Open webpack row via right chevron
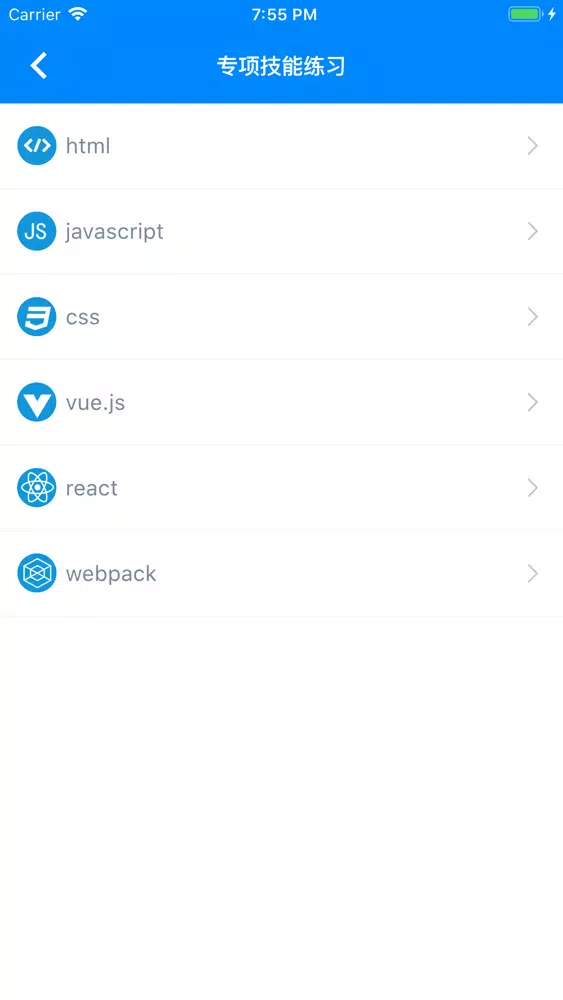Image resolution: width=563 pixels, height=1000 pixels. coord(532,573)
